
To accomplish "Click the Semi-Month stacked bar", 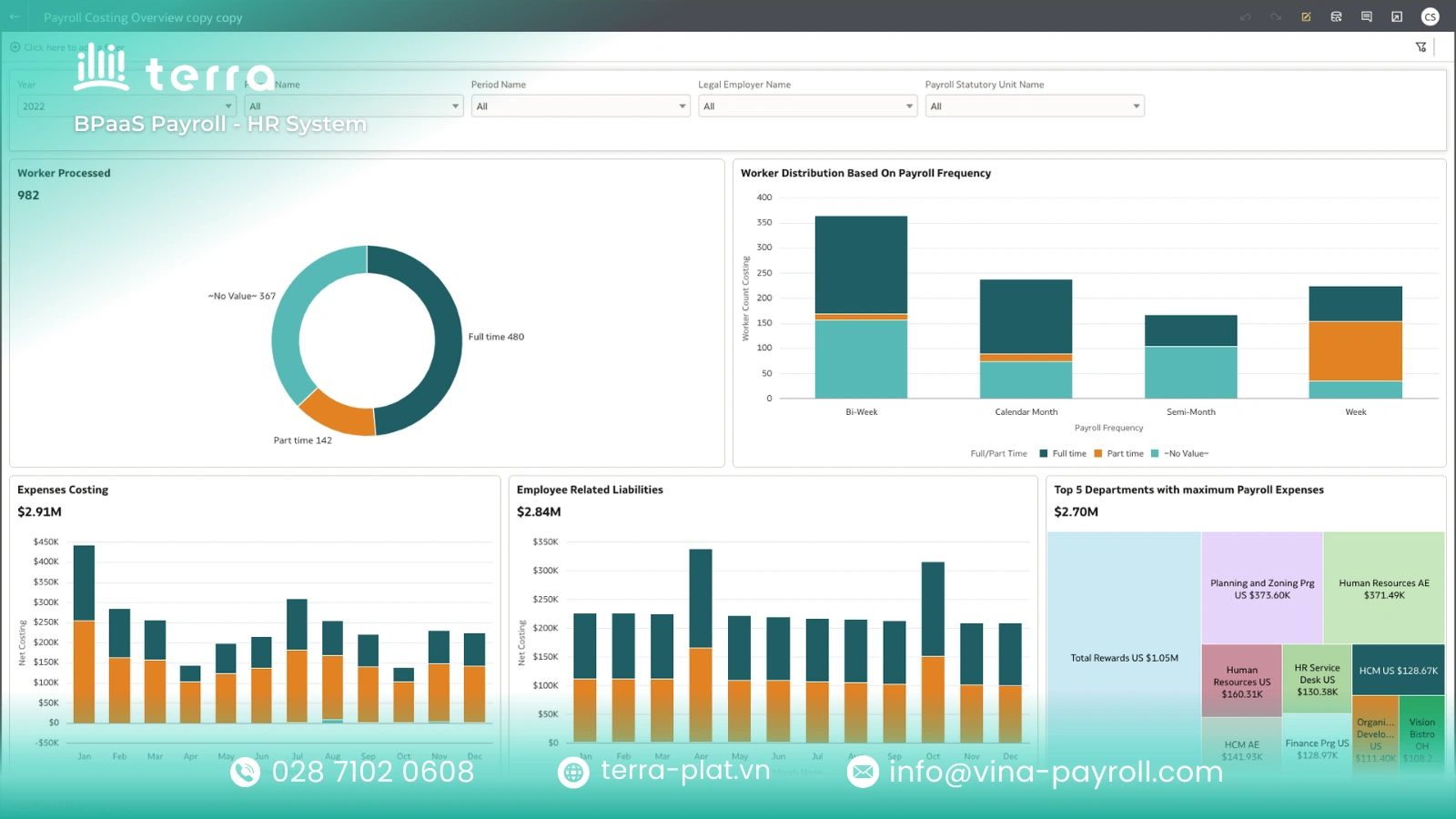I will [1190, 357].
